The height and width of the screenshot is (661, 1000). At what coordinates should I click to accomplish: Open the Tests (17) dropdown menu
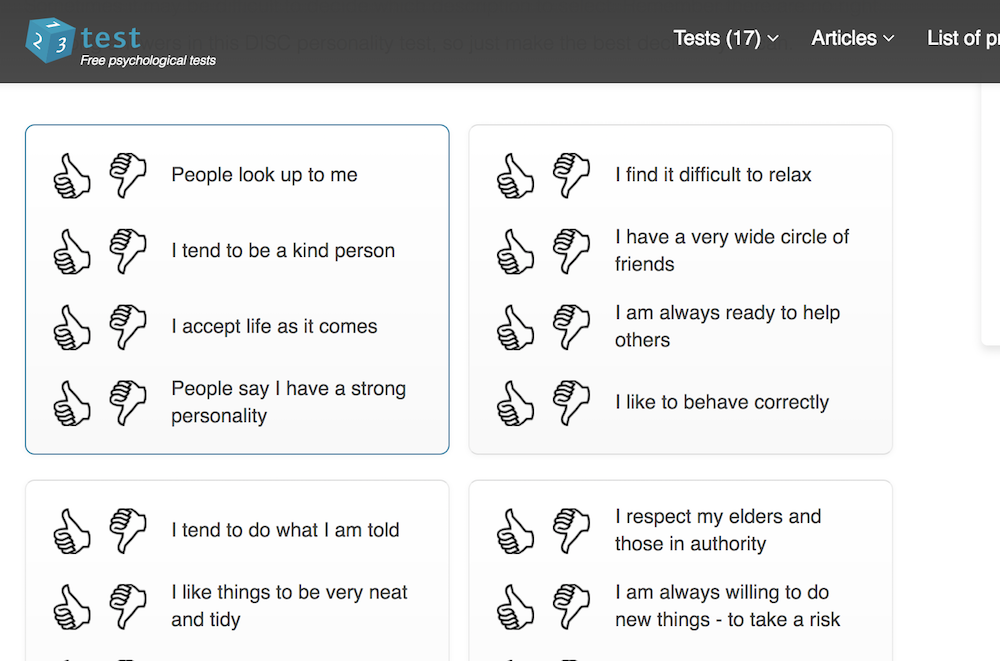click(725, 38)
